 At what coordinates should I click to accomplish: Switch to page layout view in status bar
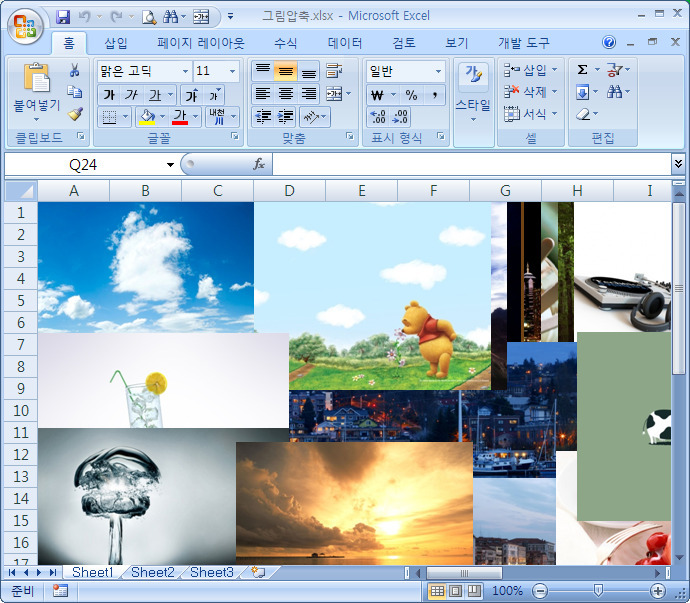(456, 591)
